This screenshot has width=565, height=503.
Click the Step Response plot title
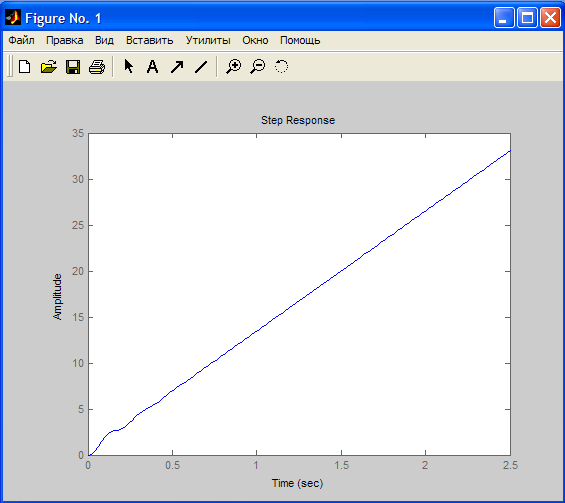[x=298, y=120]
